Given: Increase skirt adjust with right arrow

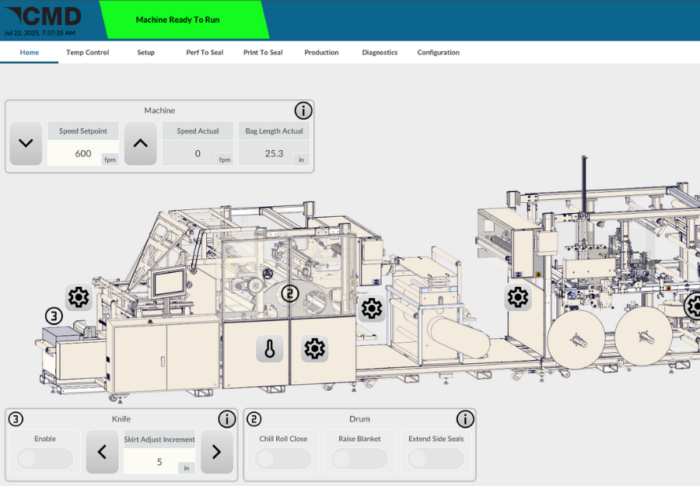Looking at the screenshot, I should 217,452.
